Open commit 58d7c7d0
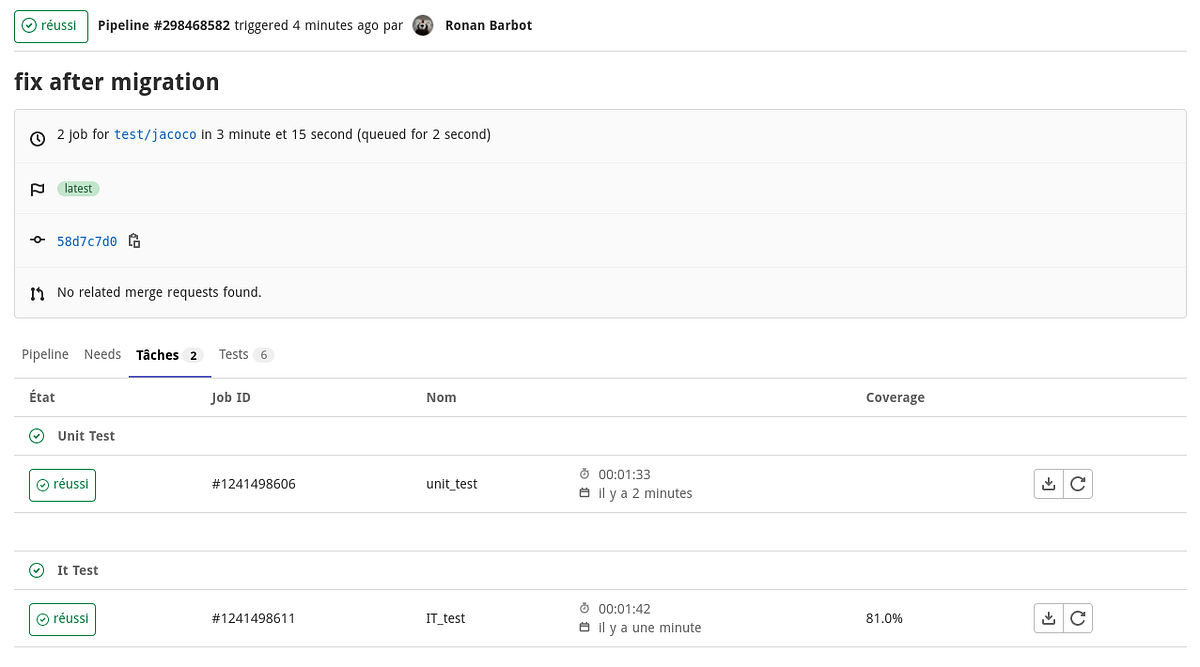The image size is (1200, 667). [87, 241]
